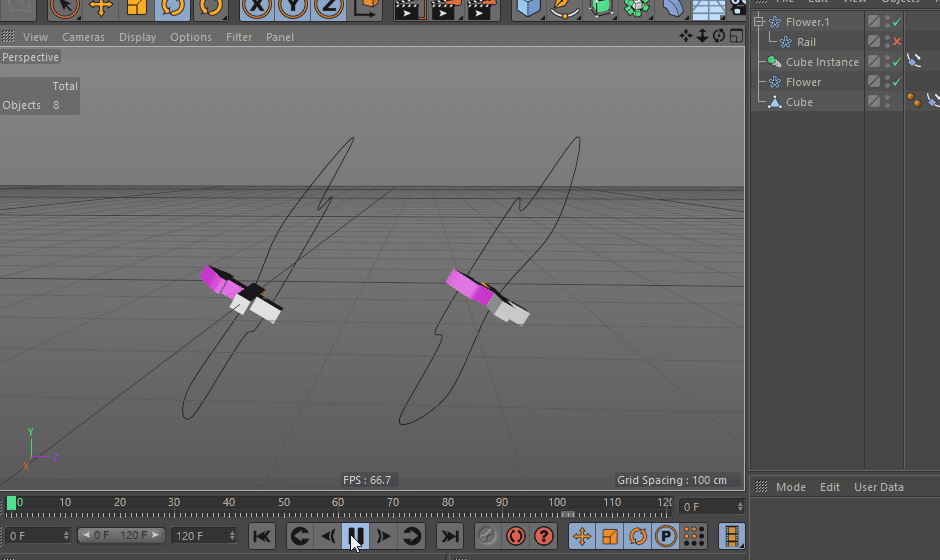Viewport: 940px width, 560px height.
Task: Open the Display menu
Action: click(137, 37)
